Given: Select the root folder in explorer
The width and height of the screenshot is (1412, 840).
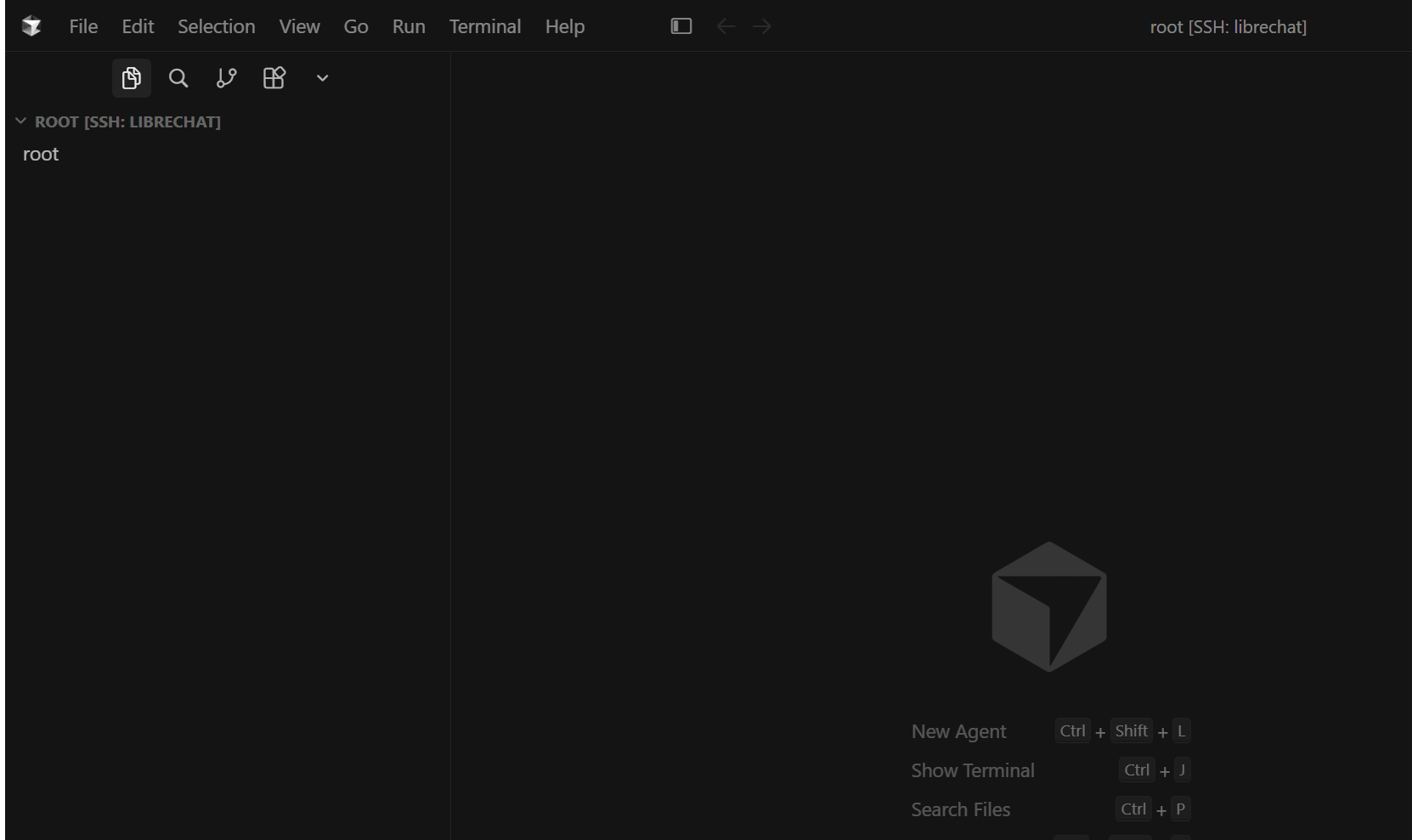Looking at the screenshot, I should 41,154.
